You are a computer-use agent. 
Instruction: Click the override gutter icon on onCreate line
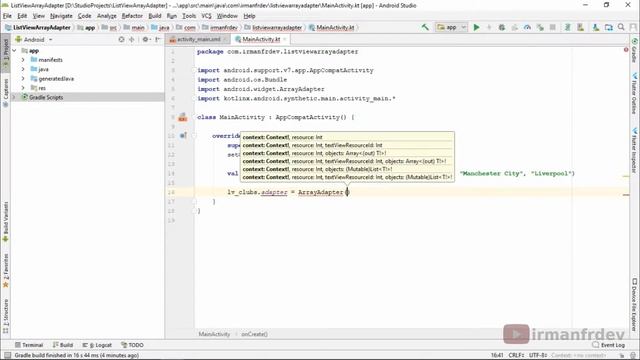click(183, 136)
